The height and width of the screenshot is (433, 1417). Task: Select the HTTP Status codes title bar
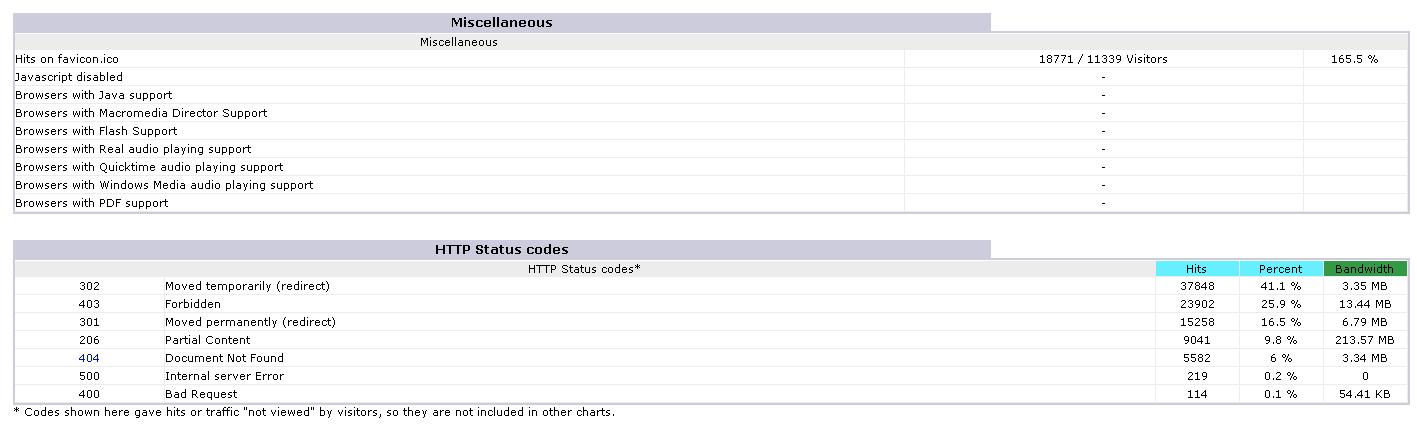point(502,249)
